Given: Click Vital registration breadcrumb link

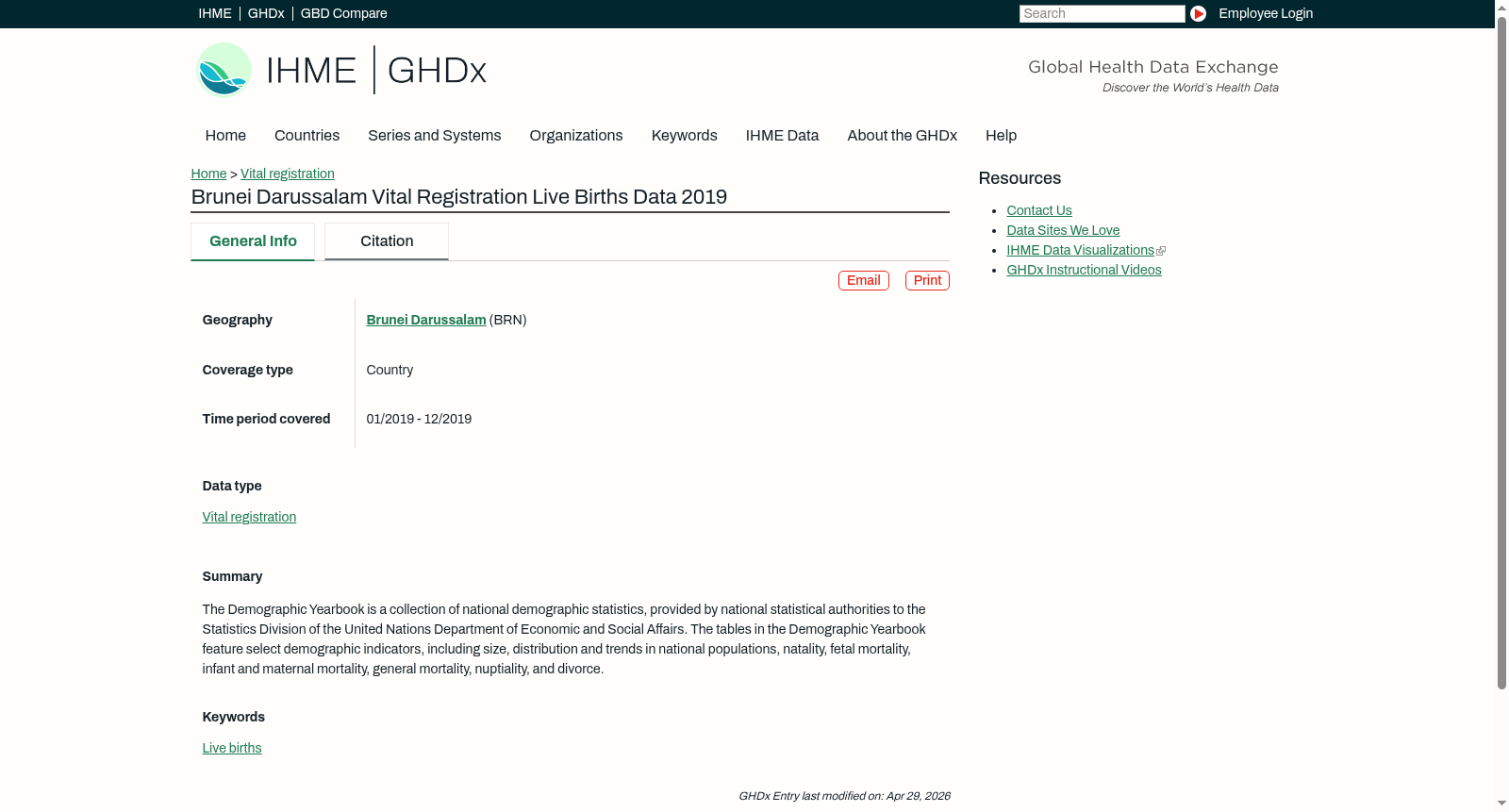Looking at the screenshot, I should coord(288,174).
